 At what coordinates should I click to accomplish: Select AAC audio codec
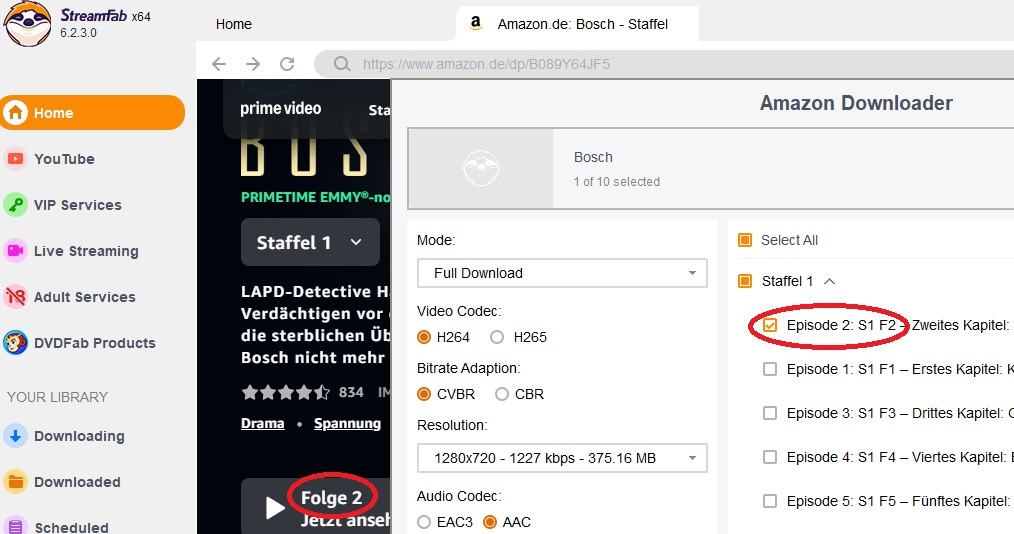(490, 522)
